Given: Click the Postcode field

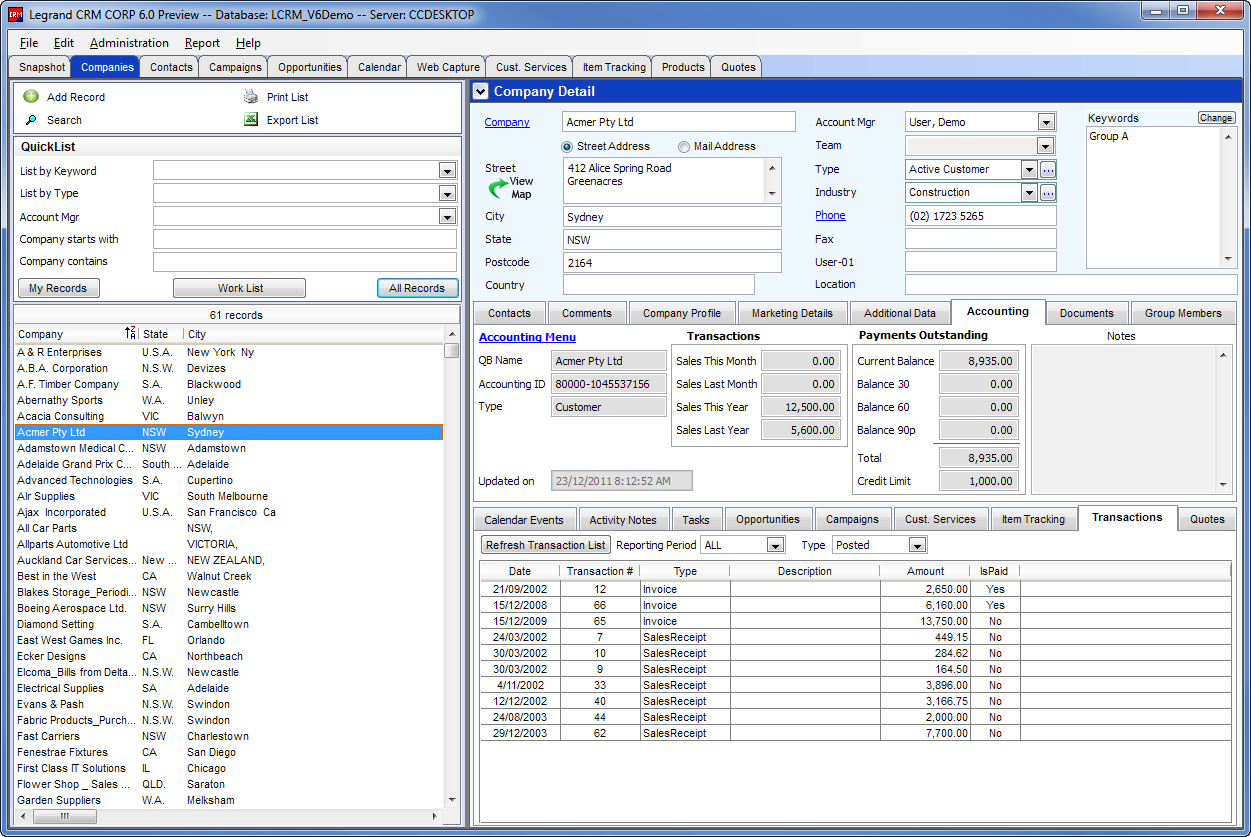Looking at the screenshot, I should 672,262.
